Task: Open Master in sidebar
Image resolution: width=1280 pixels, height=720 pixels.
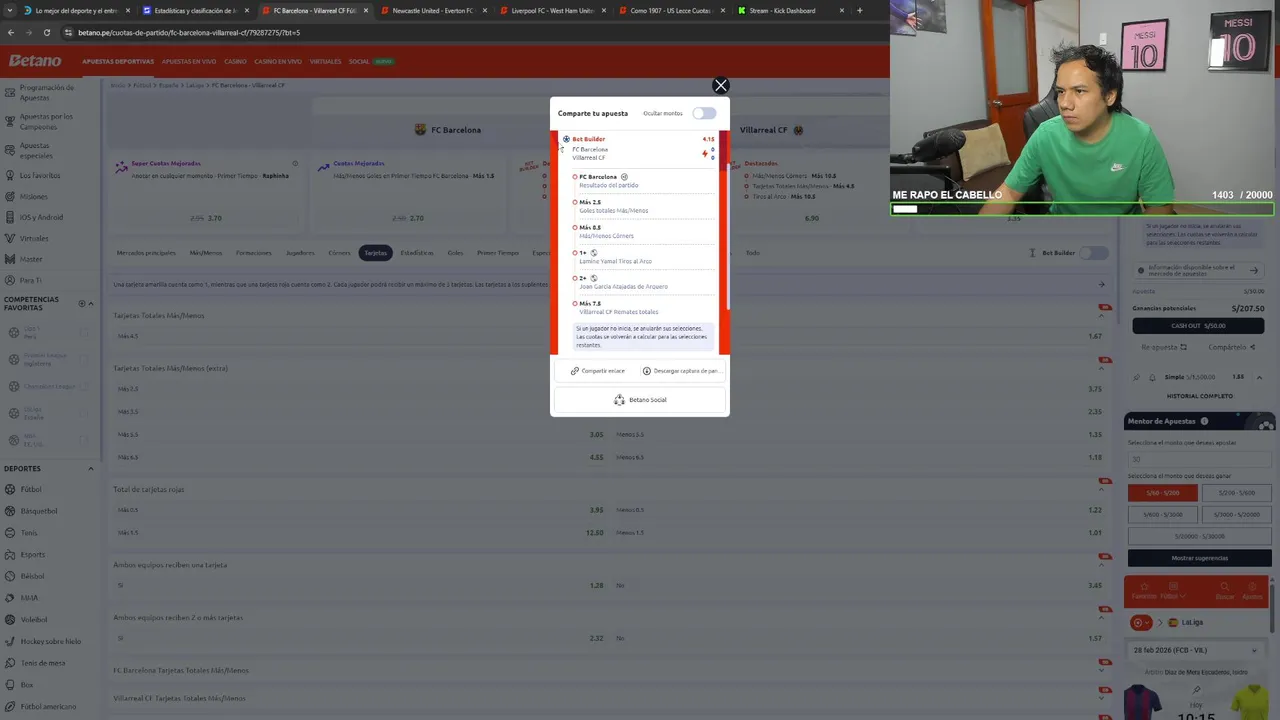Action: pos(31,259)
